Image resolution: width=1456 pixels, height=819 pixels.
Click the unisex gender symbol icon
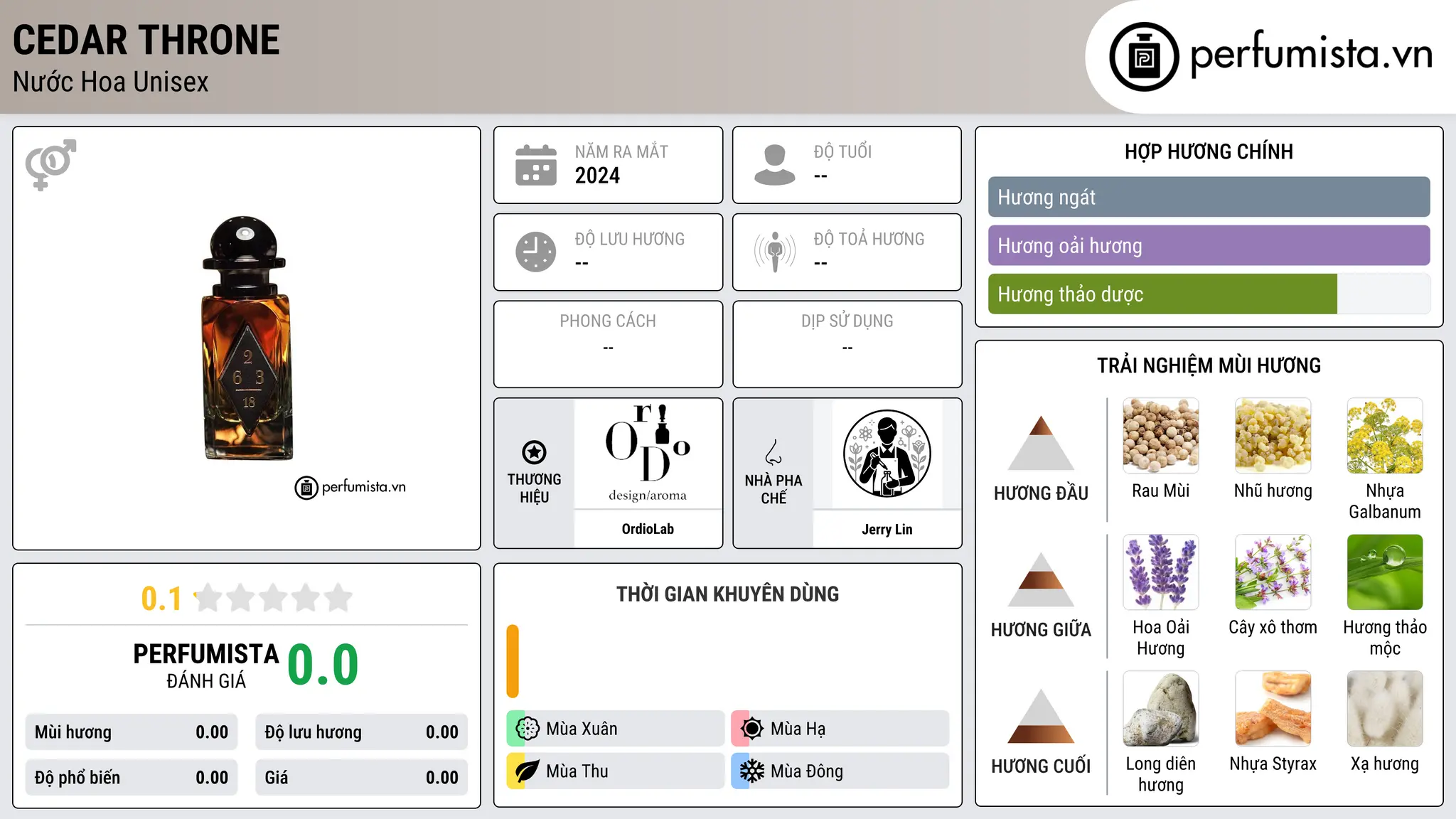pos(50,164)
